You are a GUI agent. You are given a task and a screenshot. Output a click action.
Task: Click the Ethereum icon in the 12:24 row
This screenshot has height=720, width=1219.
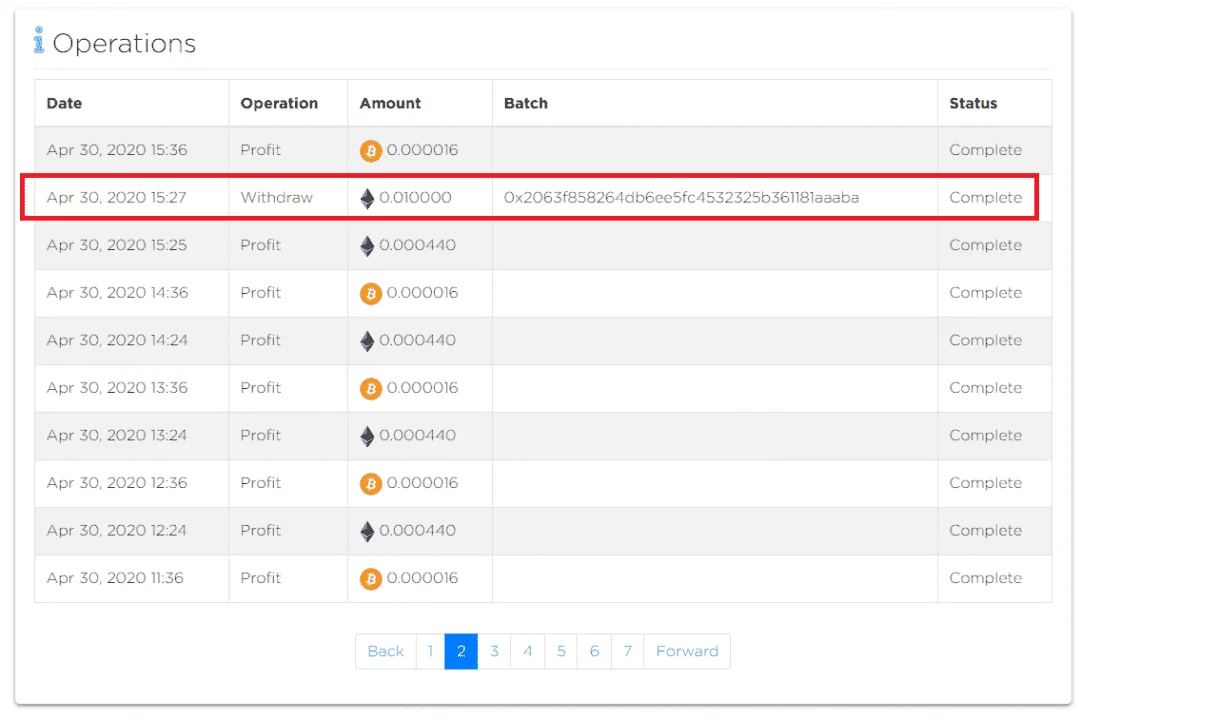(367, 531)
